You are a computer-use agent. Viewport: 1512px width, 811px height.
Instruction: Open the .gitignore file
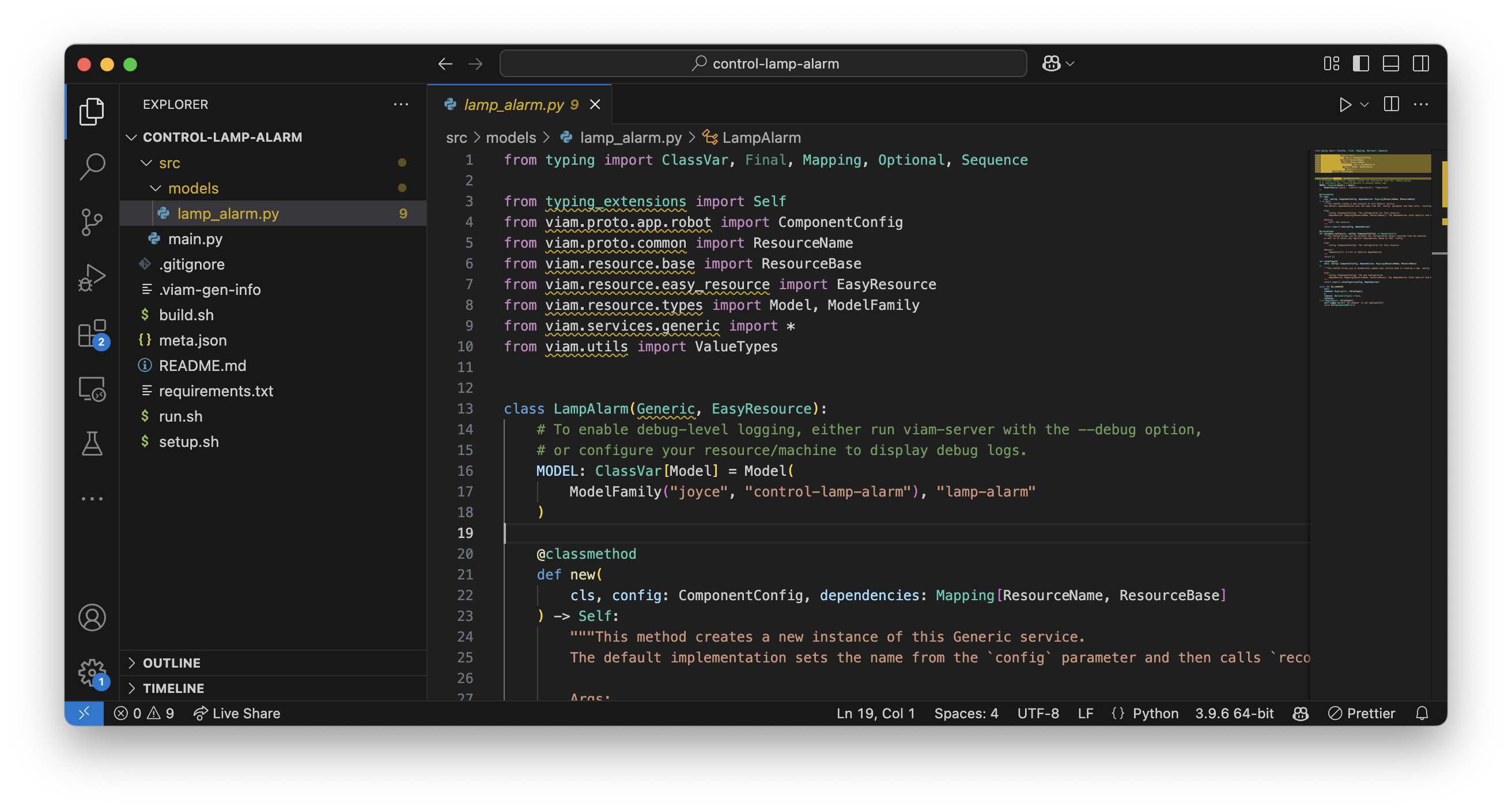(x=273, y=264)
